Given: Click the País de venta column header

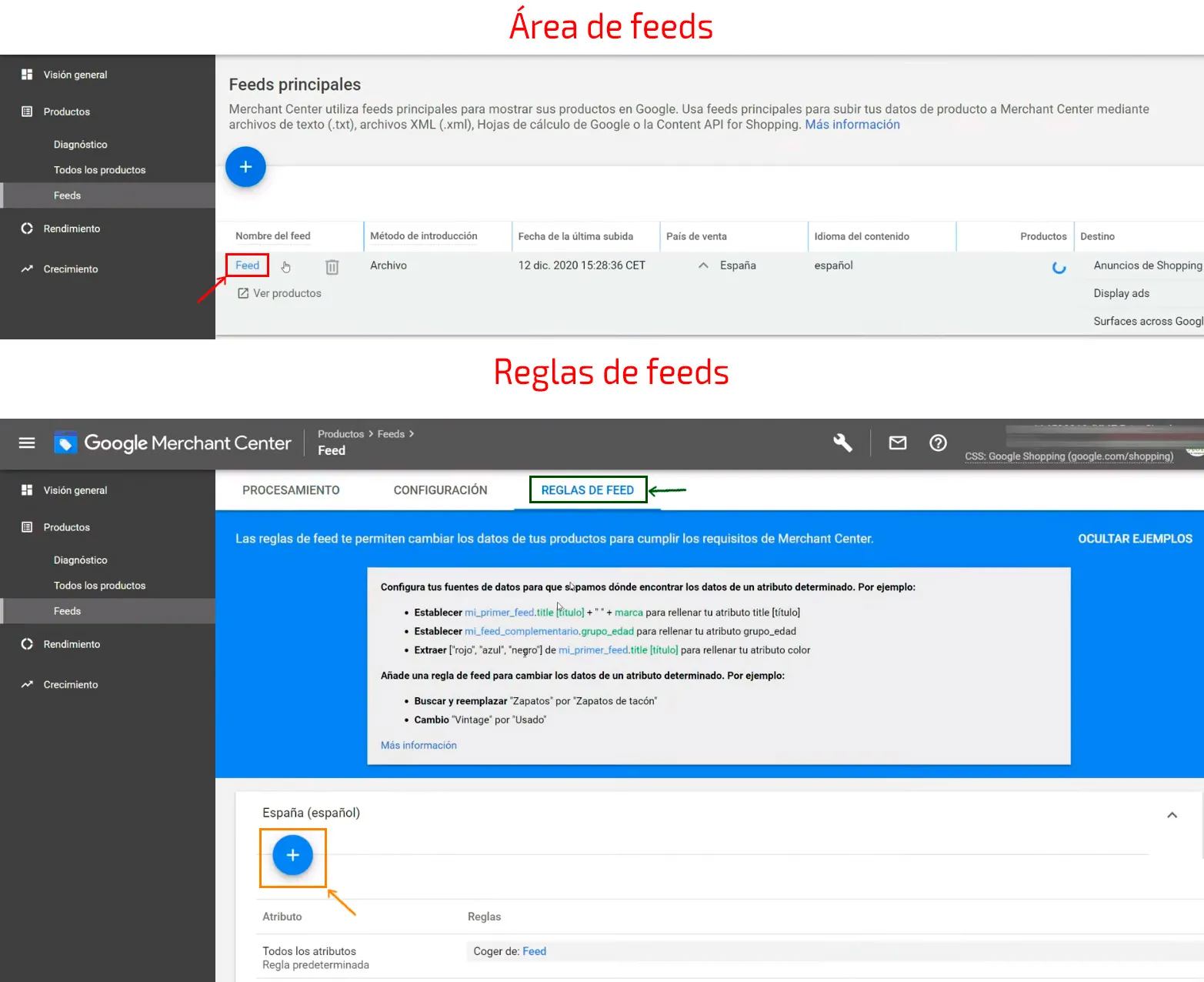Looking at the screenshot, I should click(696, 236).
